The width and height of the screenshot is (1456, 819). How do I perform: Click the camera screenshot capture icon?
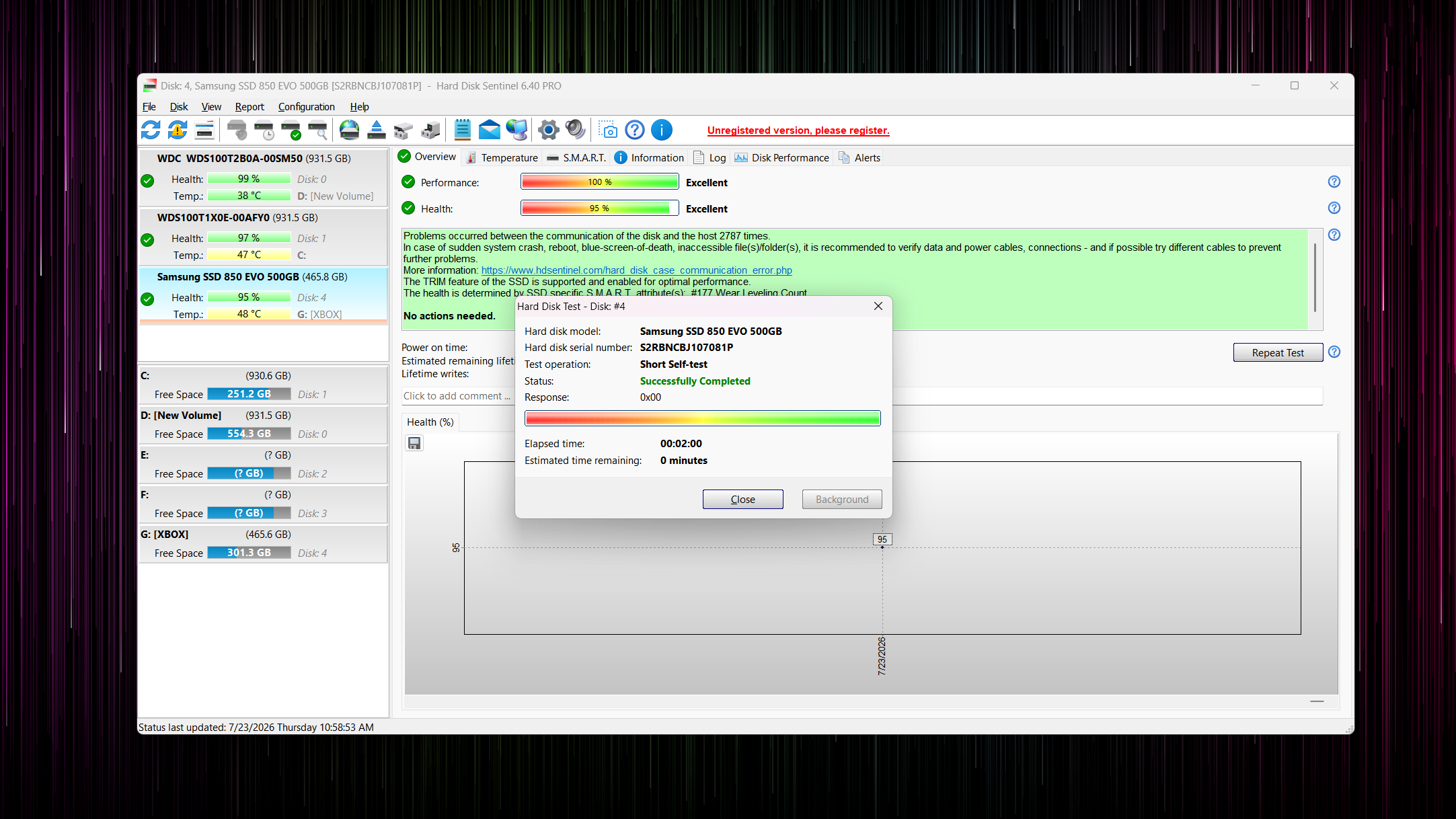click(x=608, y=130)
